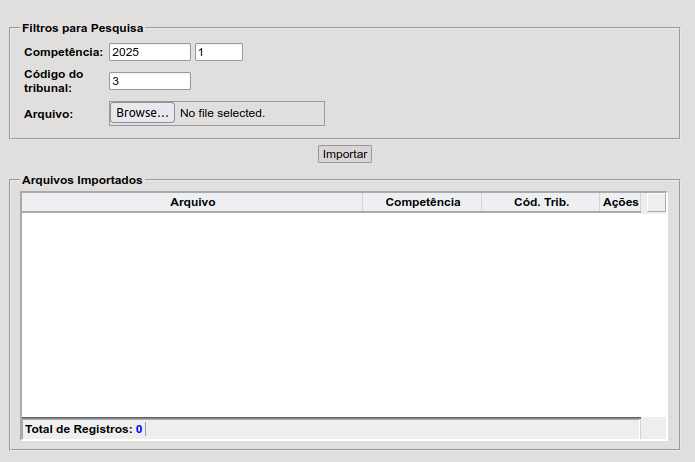
Task: Click the blank header cell after Ações
Action: pos(656,202)
